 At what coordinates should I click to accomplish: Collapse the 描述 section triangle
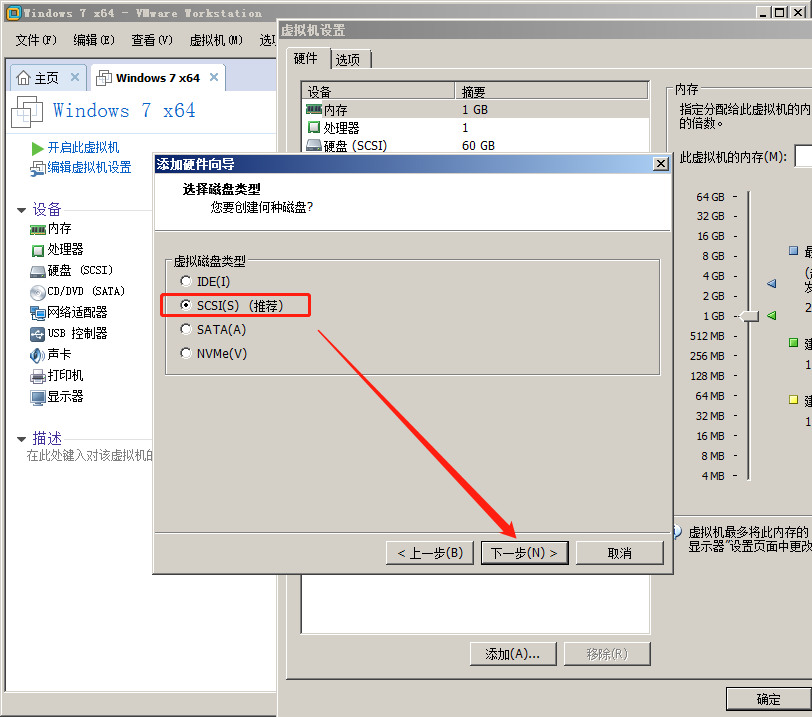[21, 439]
